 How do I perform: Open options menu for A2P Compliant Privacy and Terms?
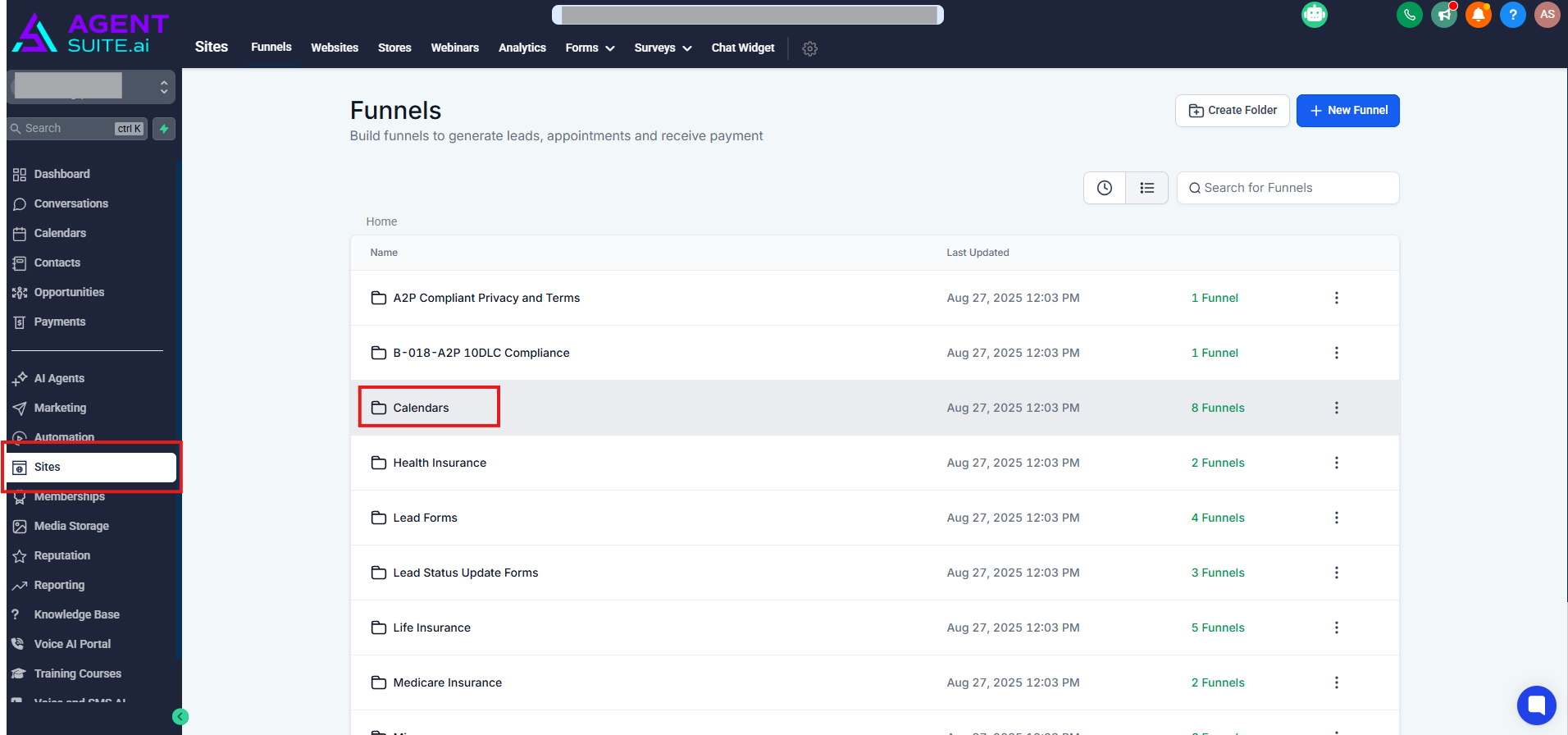[1337, 298]
